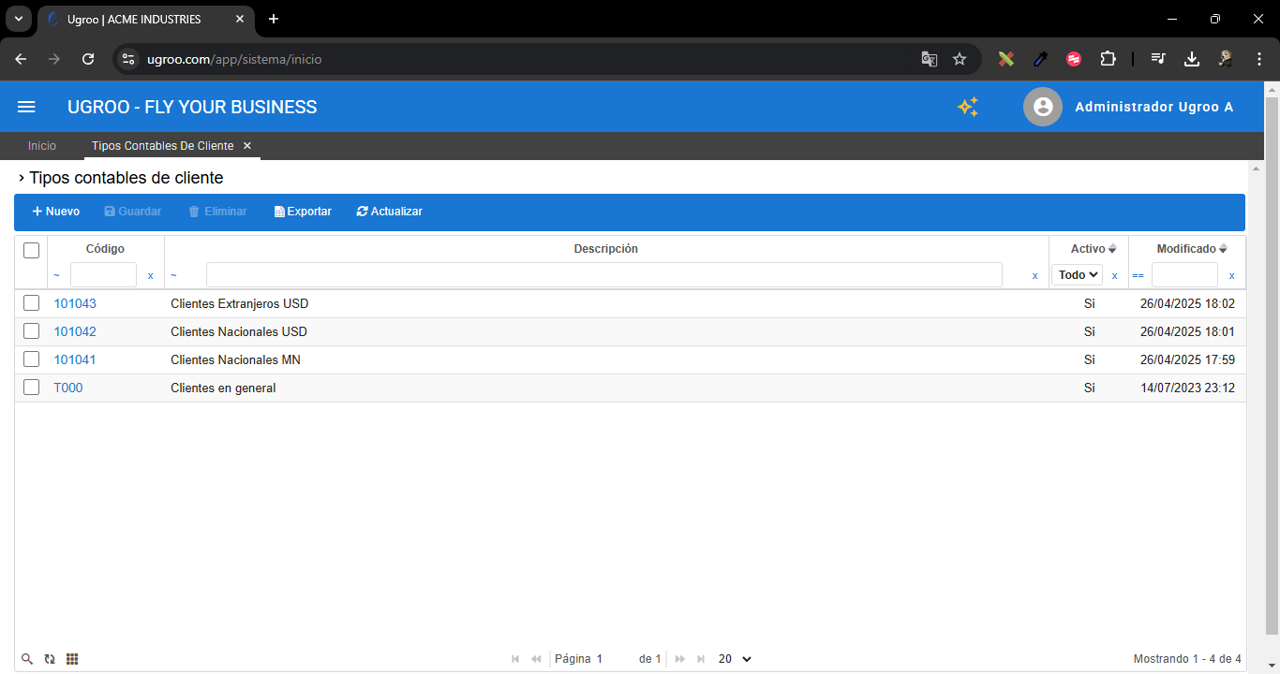
Task: Bookmark this page with the star icon
Action: click(959, 59)
